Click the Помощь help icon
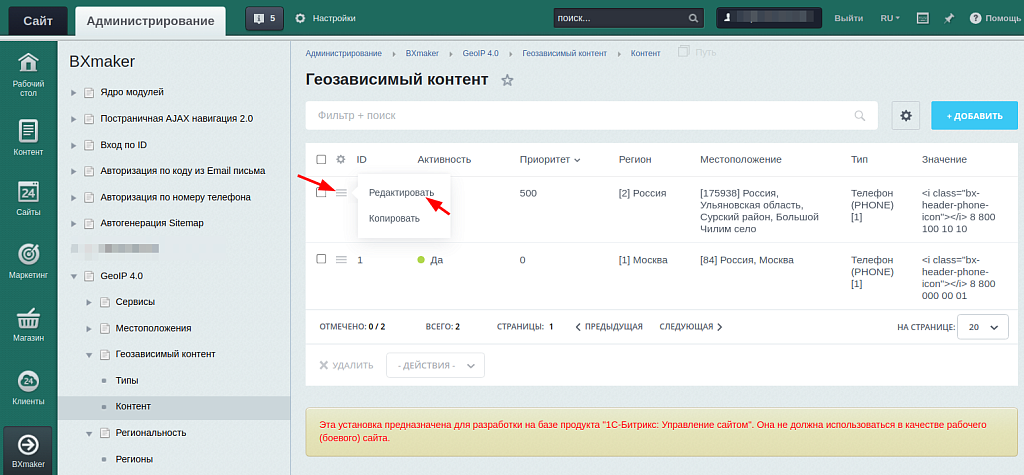The image size is (1024, 475). coord(975,18)
